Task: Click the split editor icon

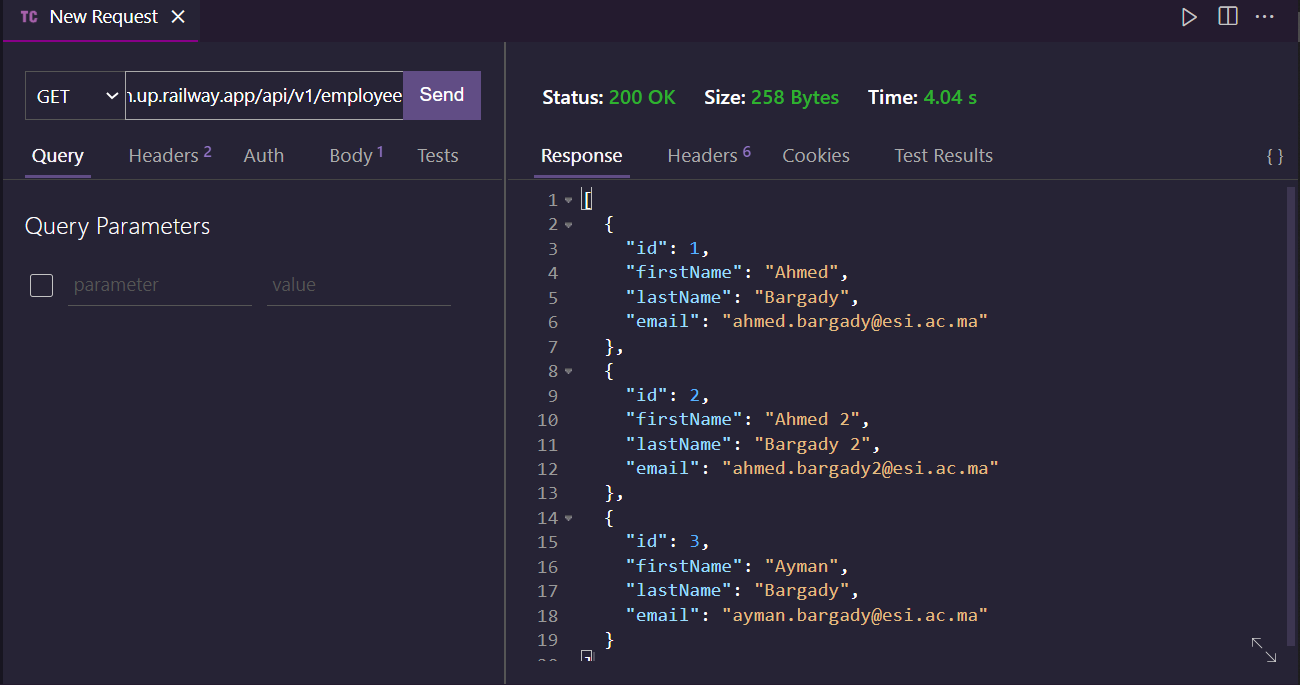Action: click(1227, 16)
